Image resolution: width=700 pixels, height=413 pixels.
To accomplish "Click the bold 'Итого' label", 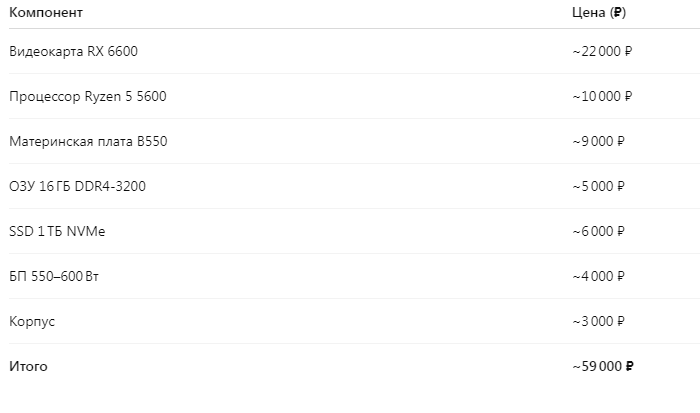I will 28,367.
